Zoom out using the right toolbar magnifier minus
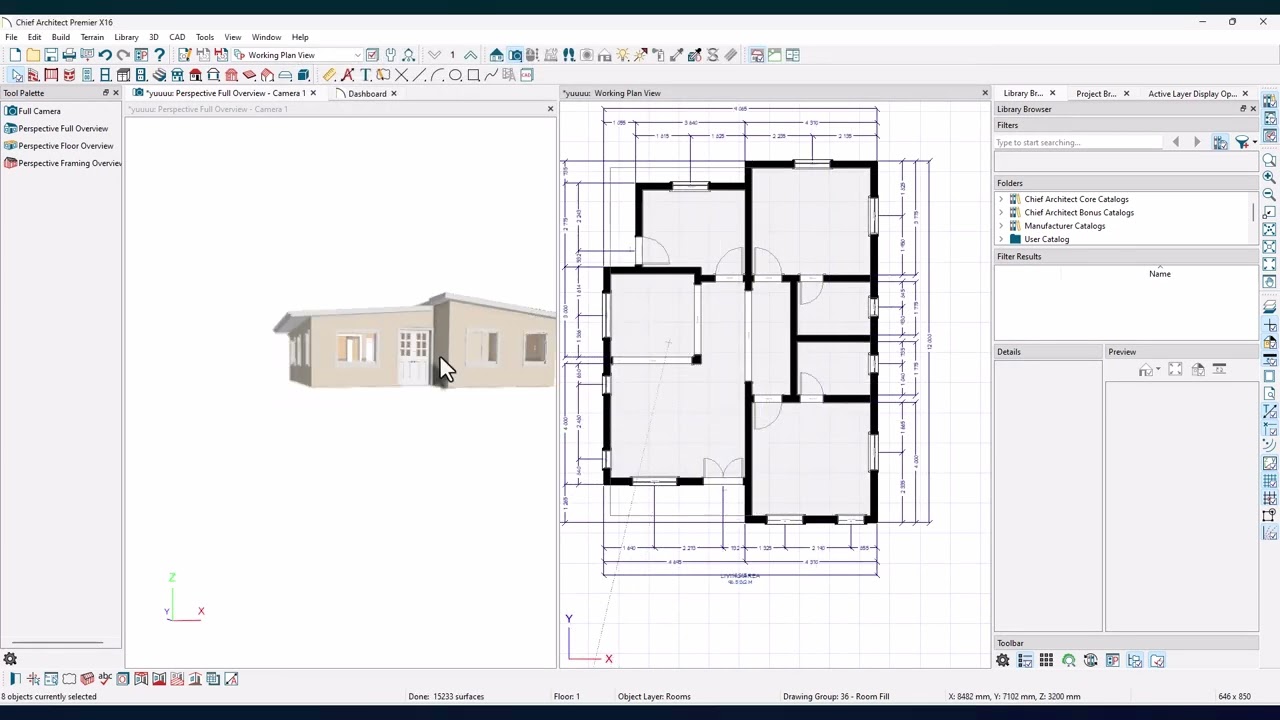 1269,194
